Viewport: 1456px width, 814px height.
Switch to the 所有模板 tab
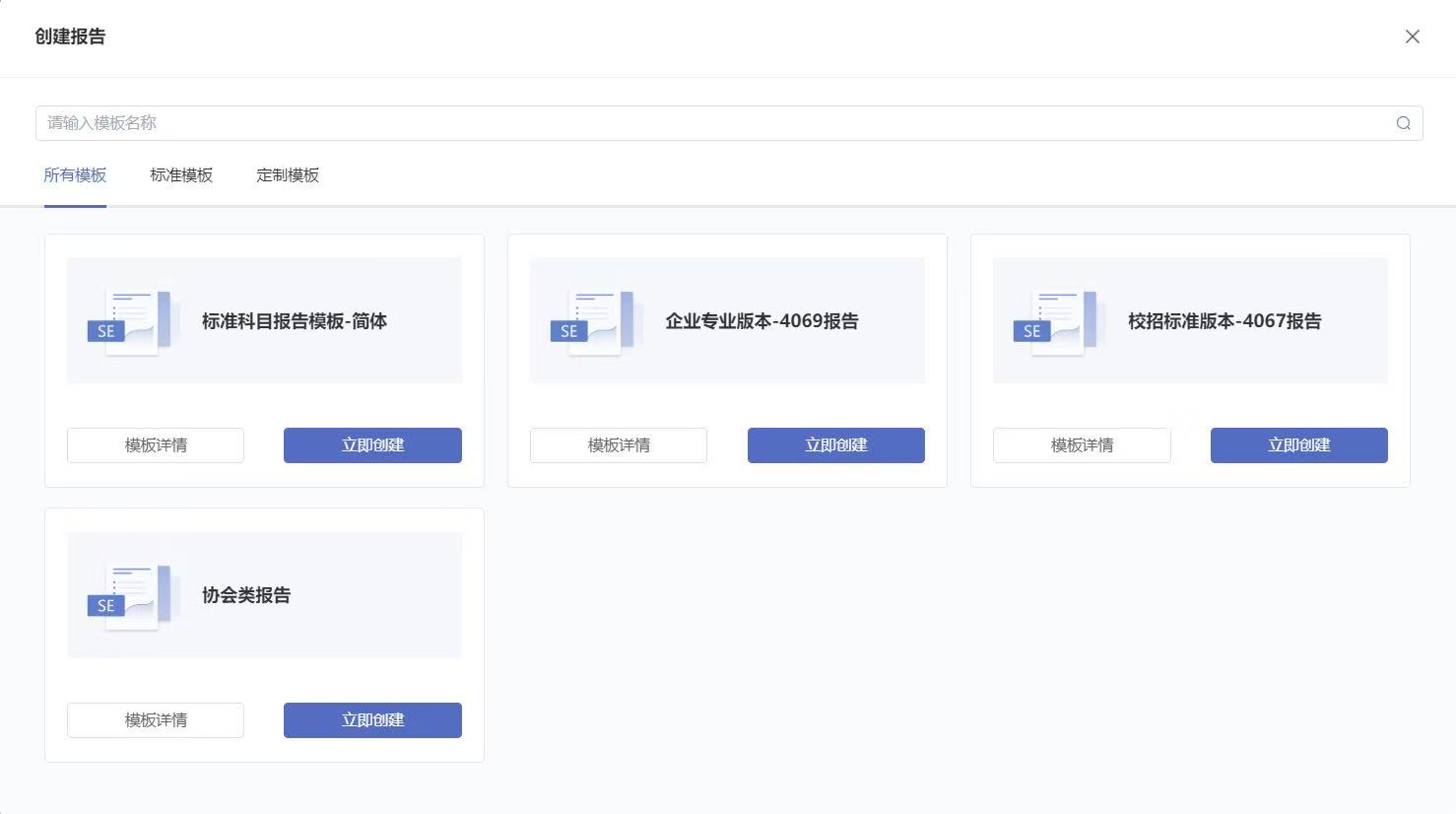click(75, 175)
